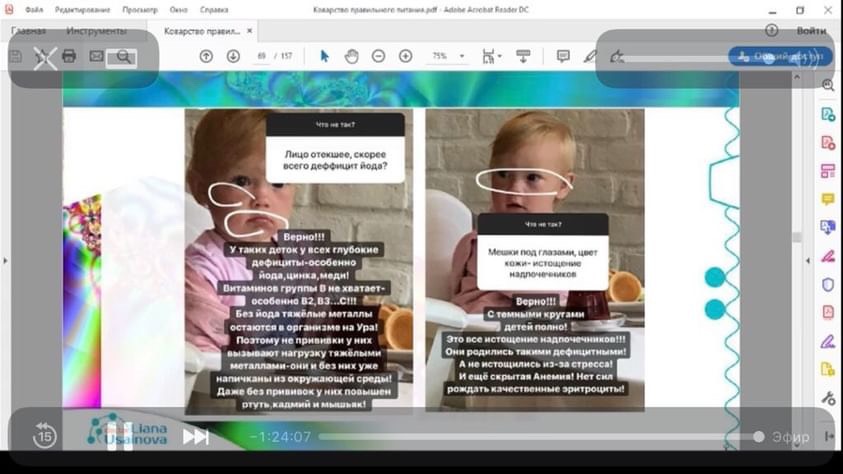Click the -1:24:07 remaining time label
The image size is (843, 474).
tap(281, 436)
